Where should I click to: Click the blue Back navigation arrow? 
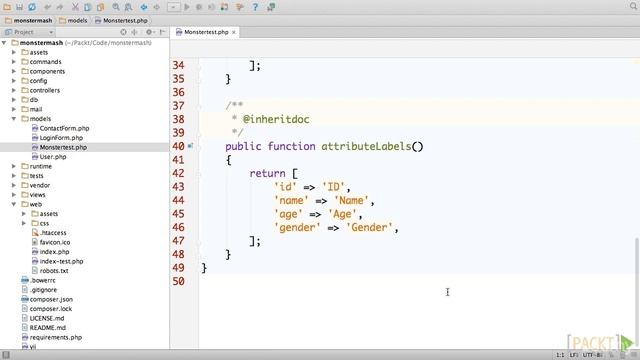(144, 7)
